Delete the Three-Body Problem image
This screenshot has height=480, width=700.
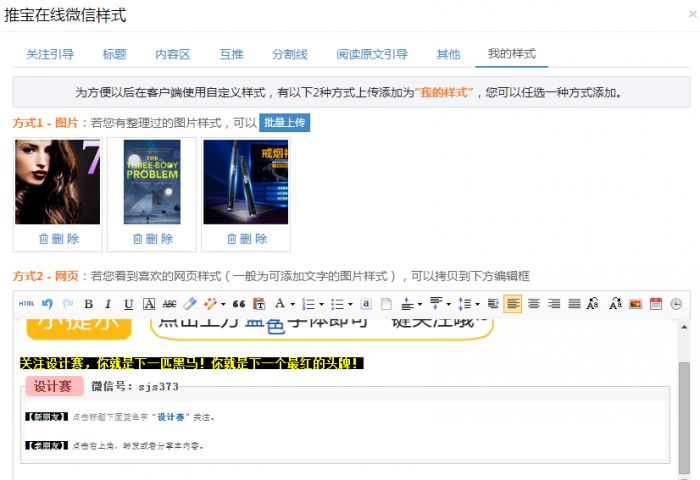pos(153,239)
